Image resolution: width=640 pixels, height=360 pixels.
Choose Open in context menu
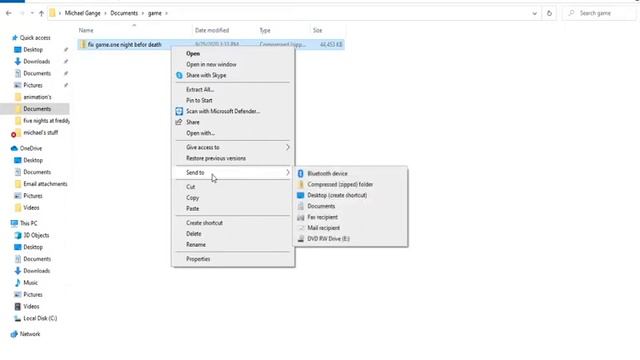(x=193, y=53)
